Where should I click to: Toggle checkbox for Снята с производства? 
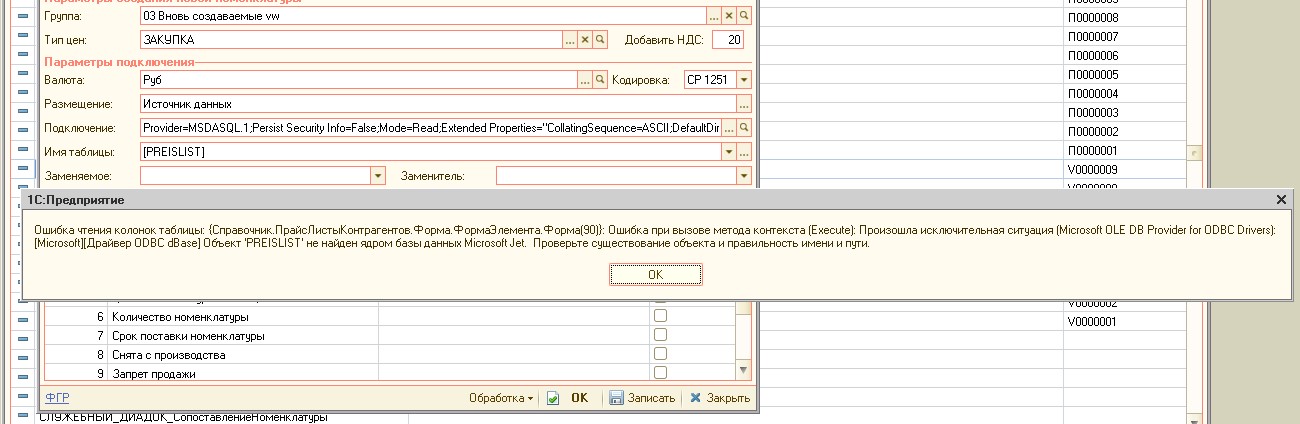(x=660, y=354)
